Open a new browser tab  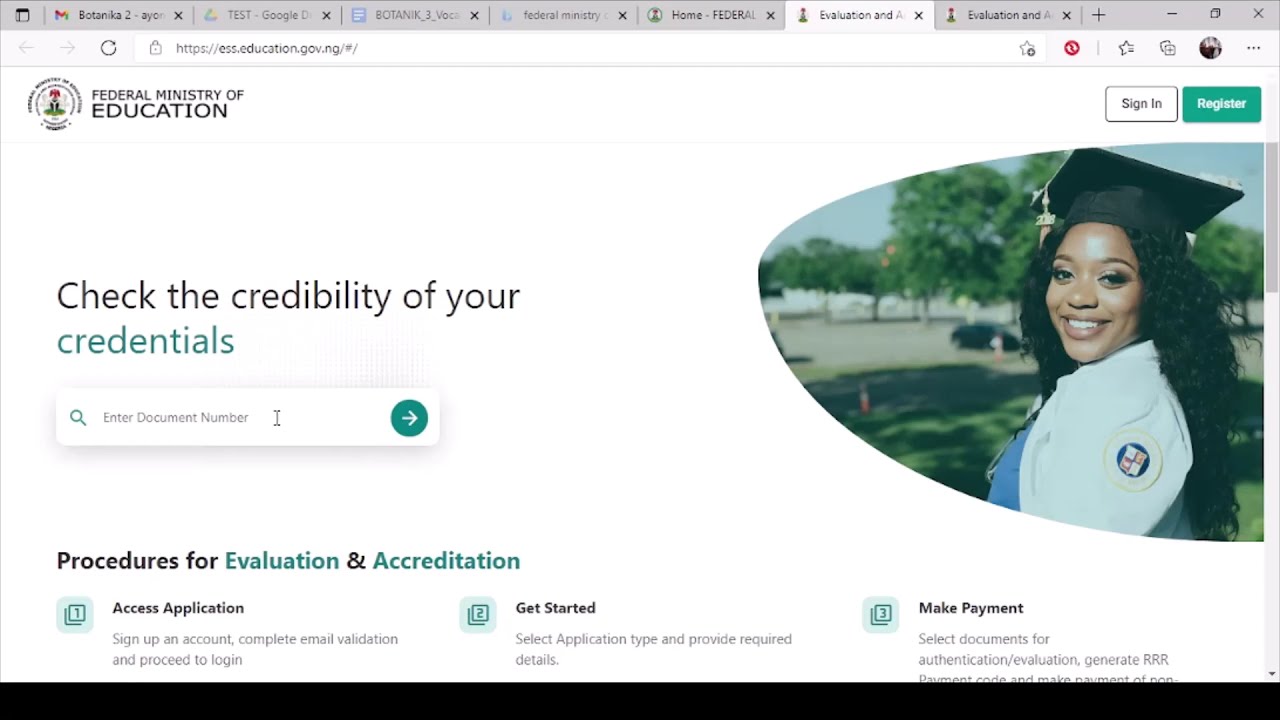(1098, 15)
